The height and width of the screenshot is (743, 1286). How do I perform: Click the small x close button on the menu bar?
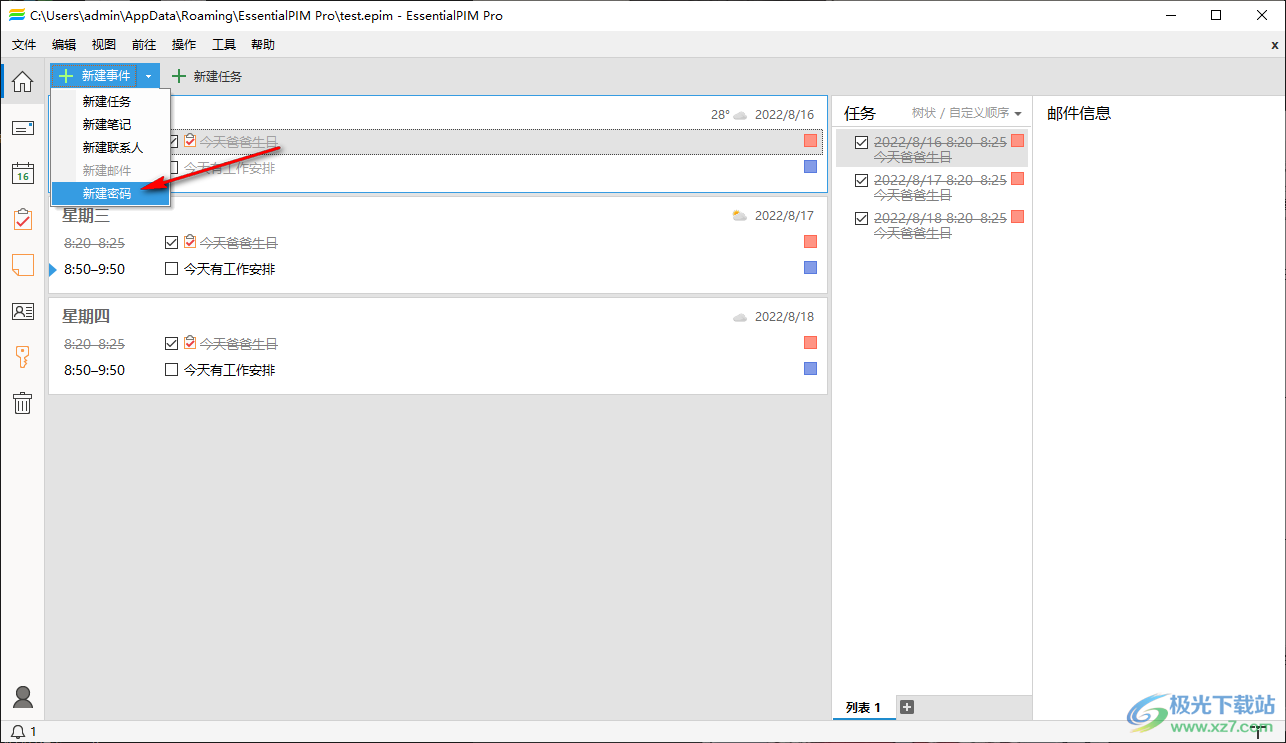point(1274,45)
